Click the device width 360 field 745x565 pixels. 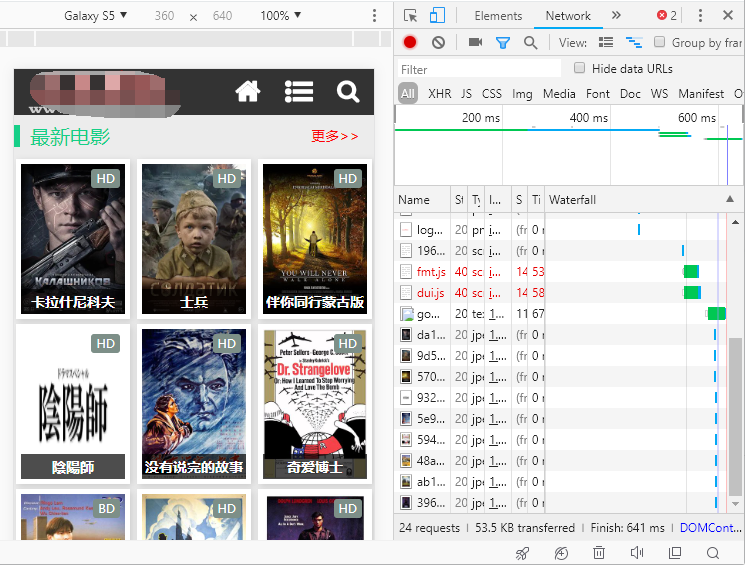tap(164, 16)
